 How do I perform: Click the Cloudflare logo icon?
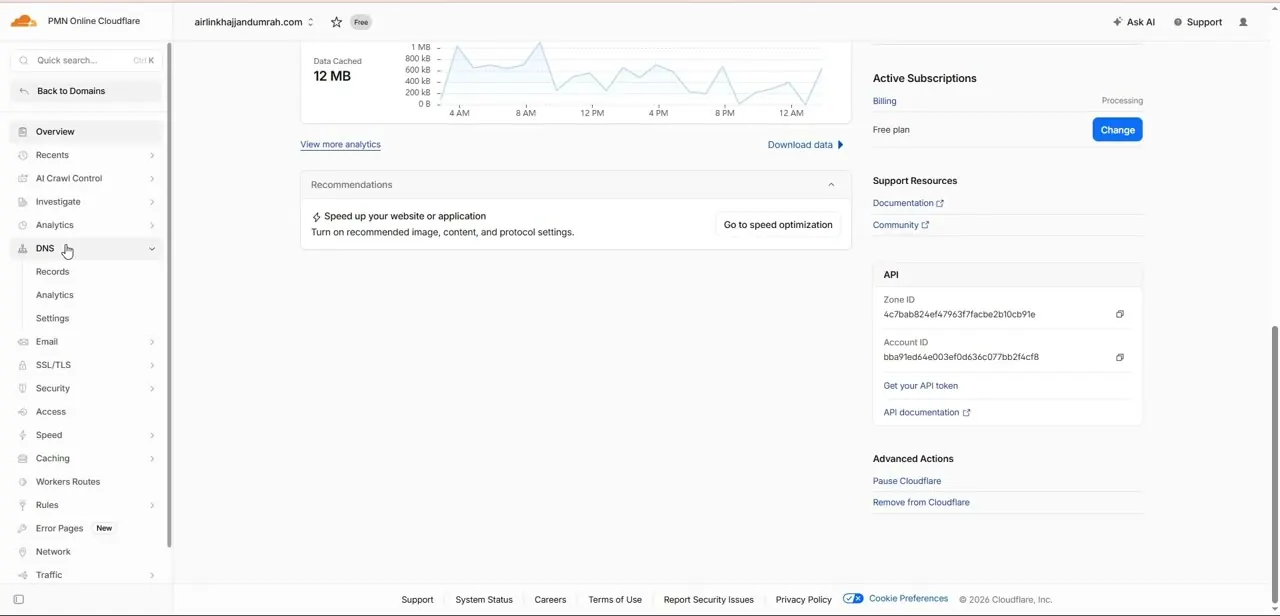coord(24,21)
